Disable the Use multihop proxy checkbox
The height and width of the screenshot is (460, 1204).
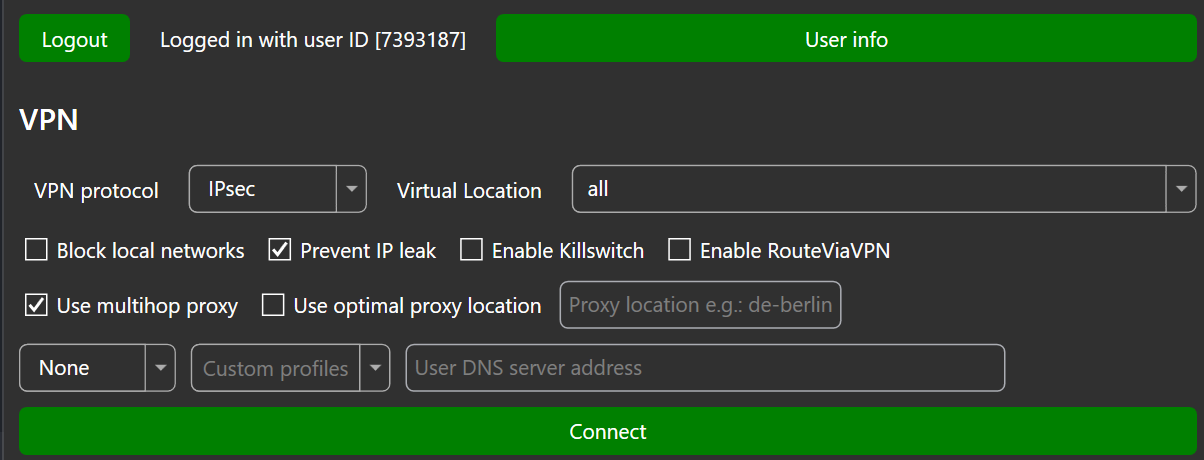coord(37,305)
